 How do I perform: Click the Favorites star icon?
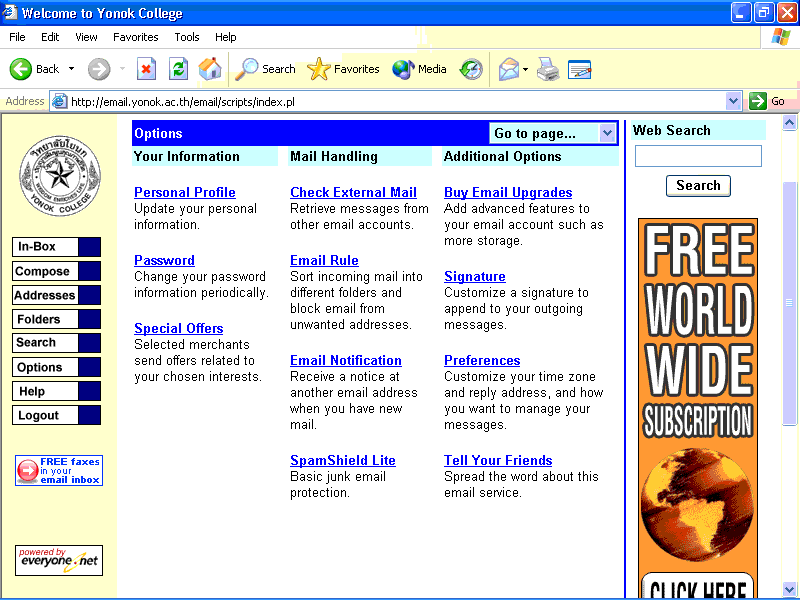coord(319,69)
